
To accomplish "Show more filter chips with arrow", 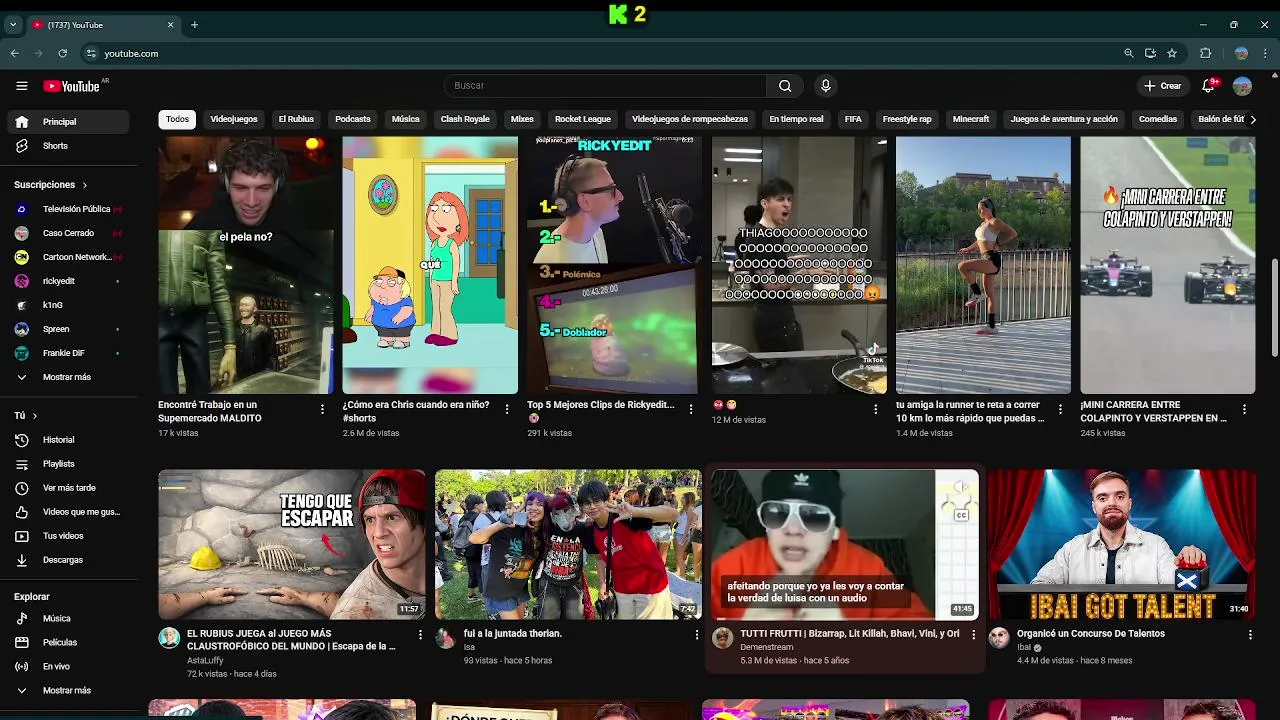I will click(1253, 119).
